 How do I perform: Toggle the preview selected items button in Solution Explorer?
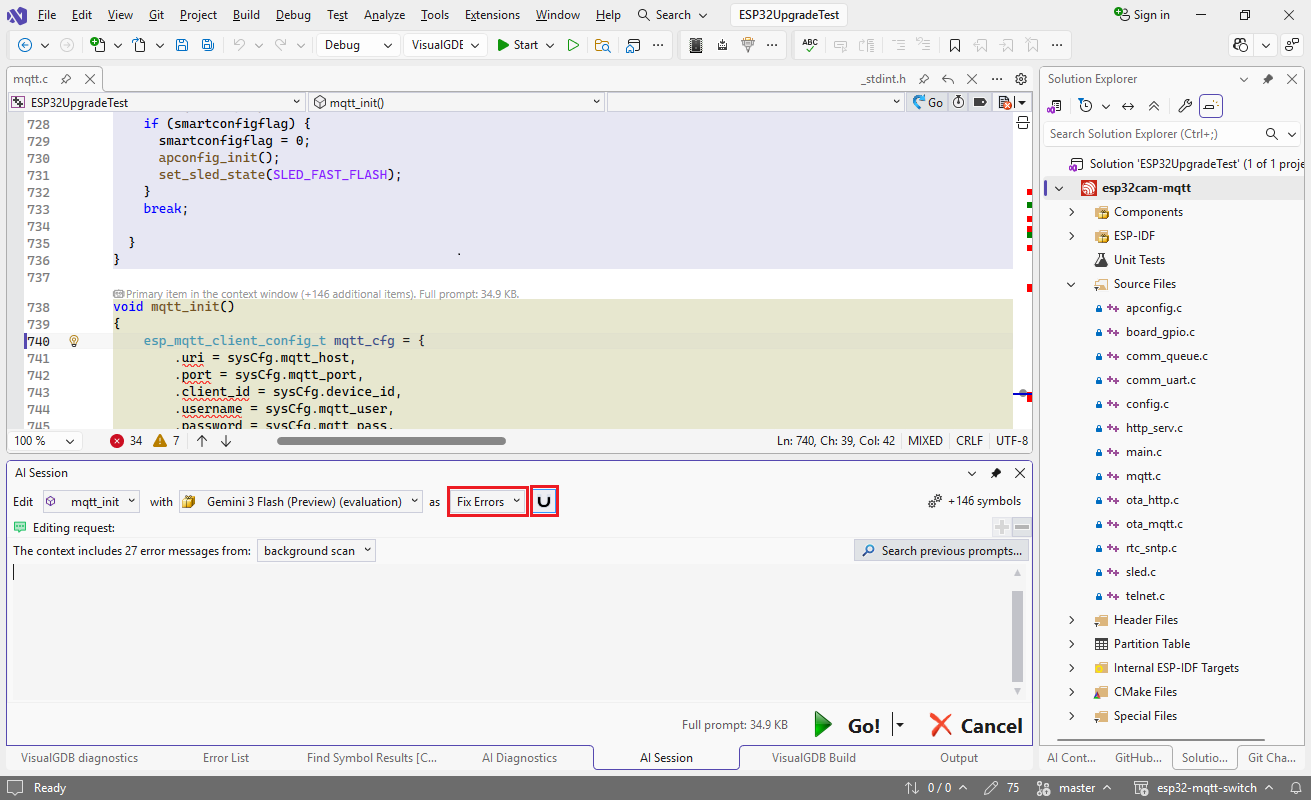point(1211,106)
